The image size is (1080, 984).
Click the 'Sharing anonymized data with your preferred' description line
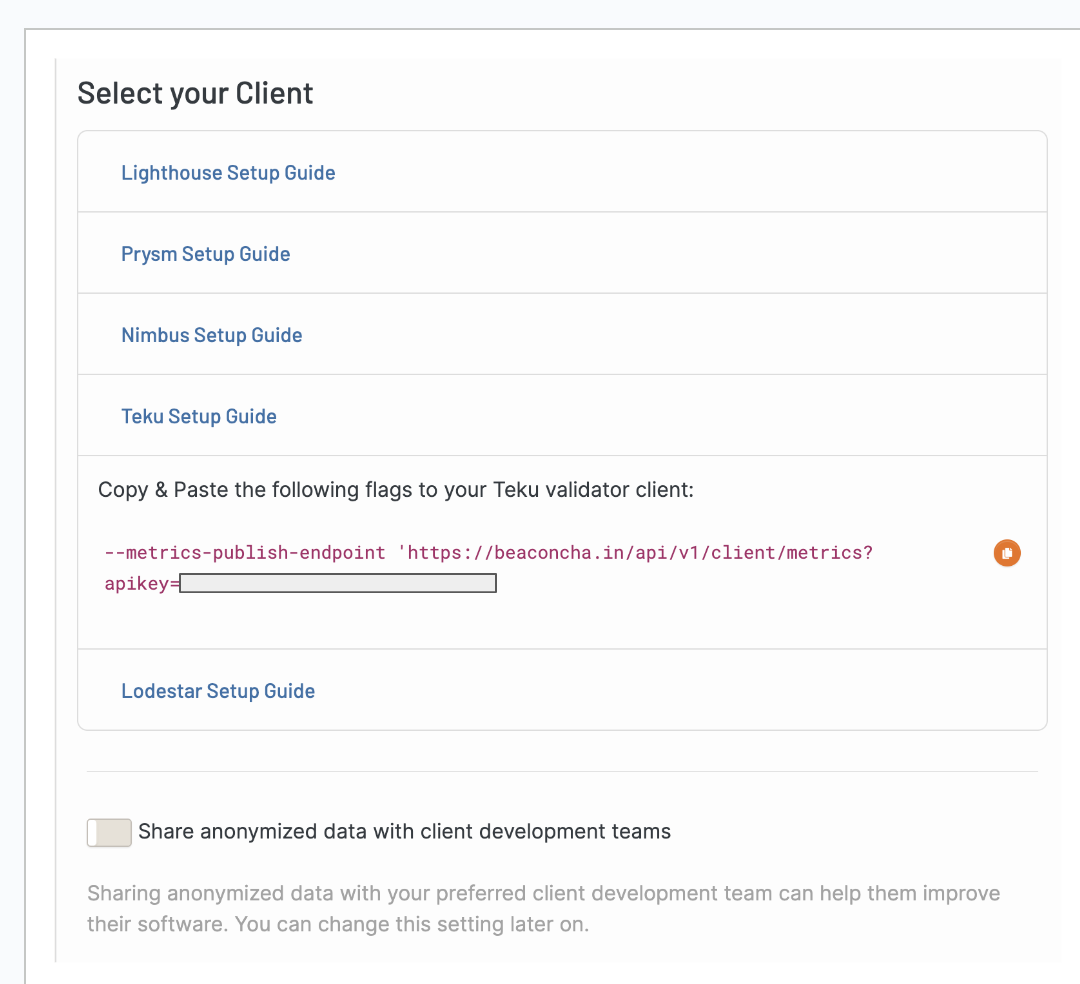[x=400, y=893]
